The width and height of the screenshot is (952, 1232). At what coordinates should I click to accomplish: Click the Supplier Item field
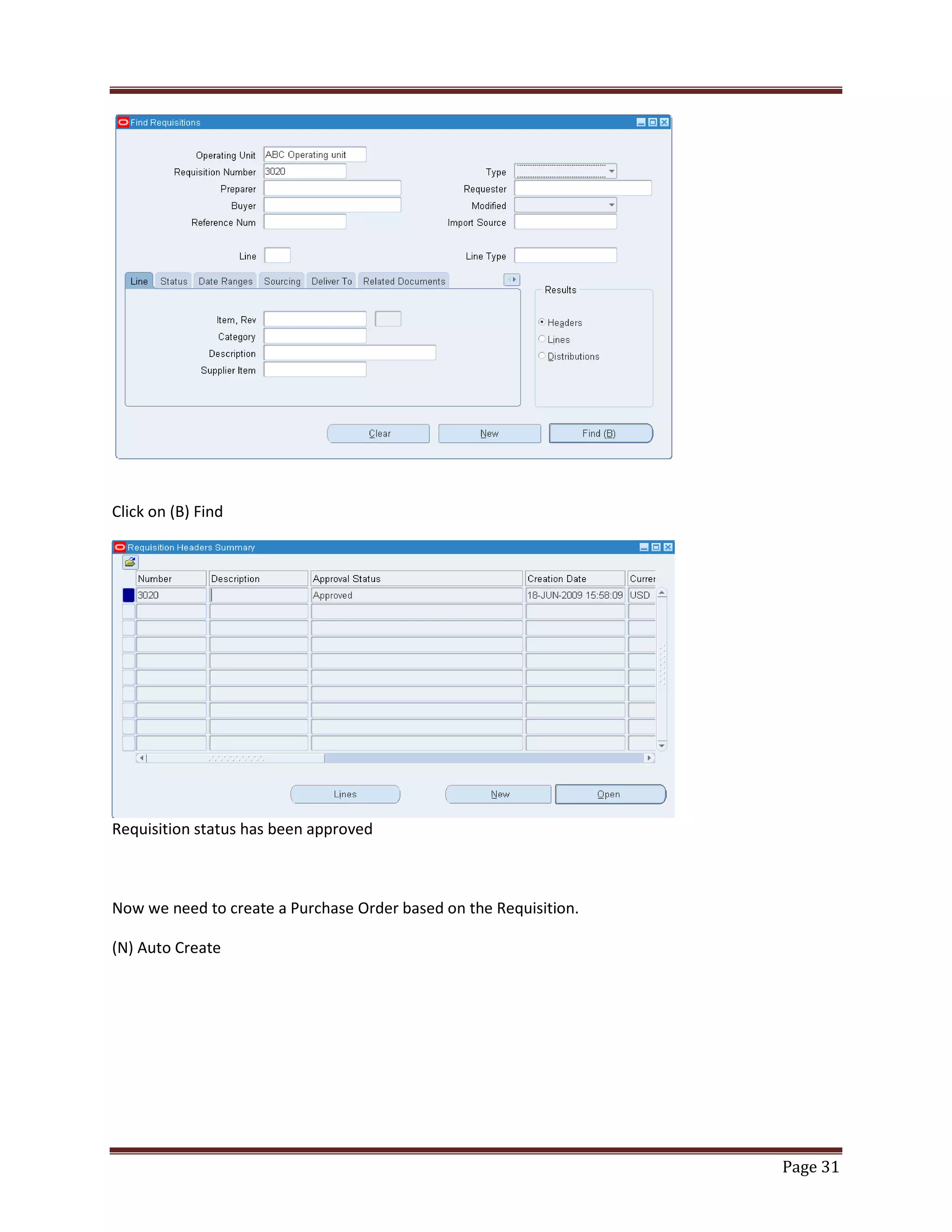[315, 370]
